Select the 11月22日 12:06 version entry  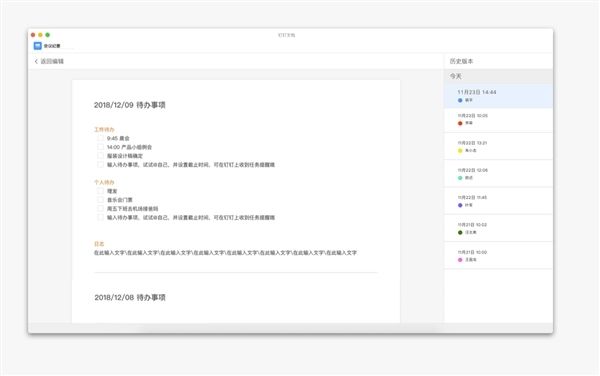[x=498, y=174]
